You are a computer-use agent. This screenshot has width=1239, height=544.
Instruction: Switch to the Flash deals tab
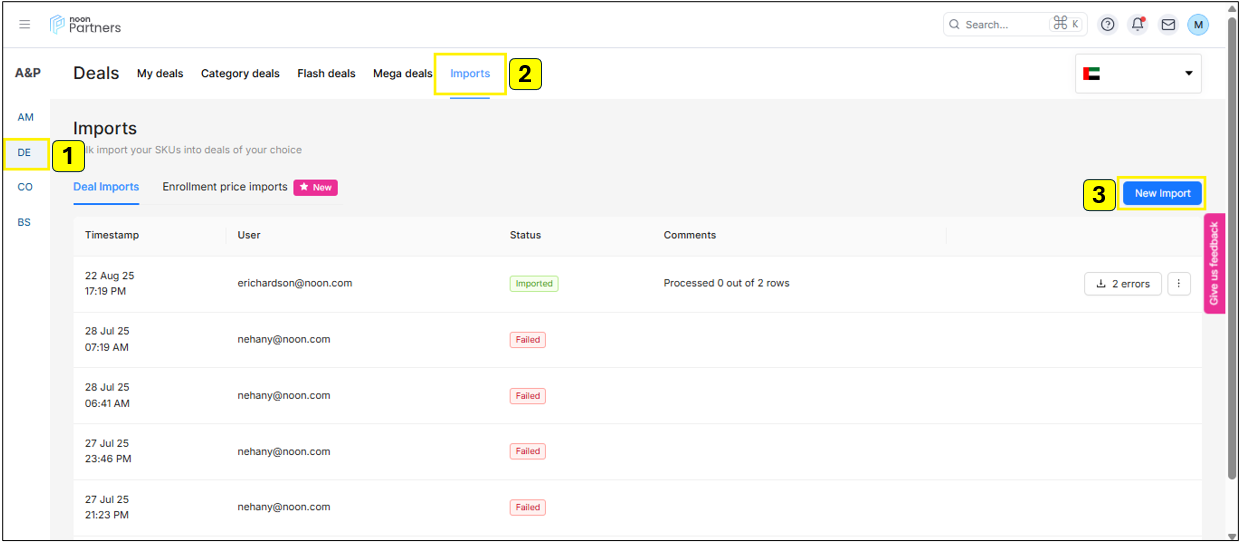326,73
